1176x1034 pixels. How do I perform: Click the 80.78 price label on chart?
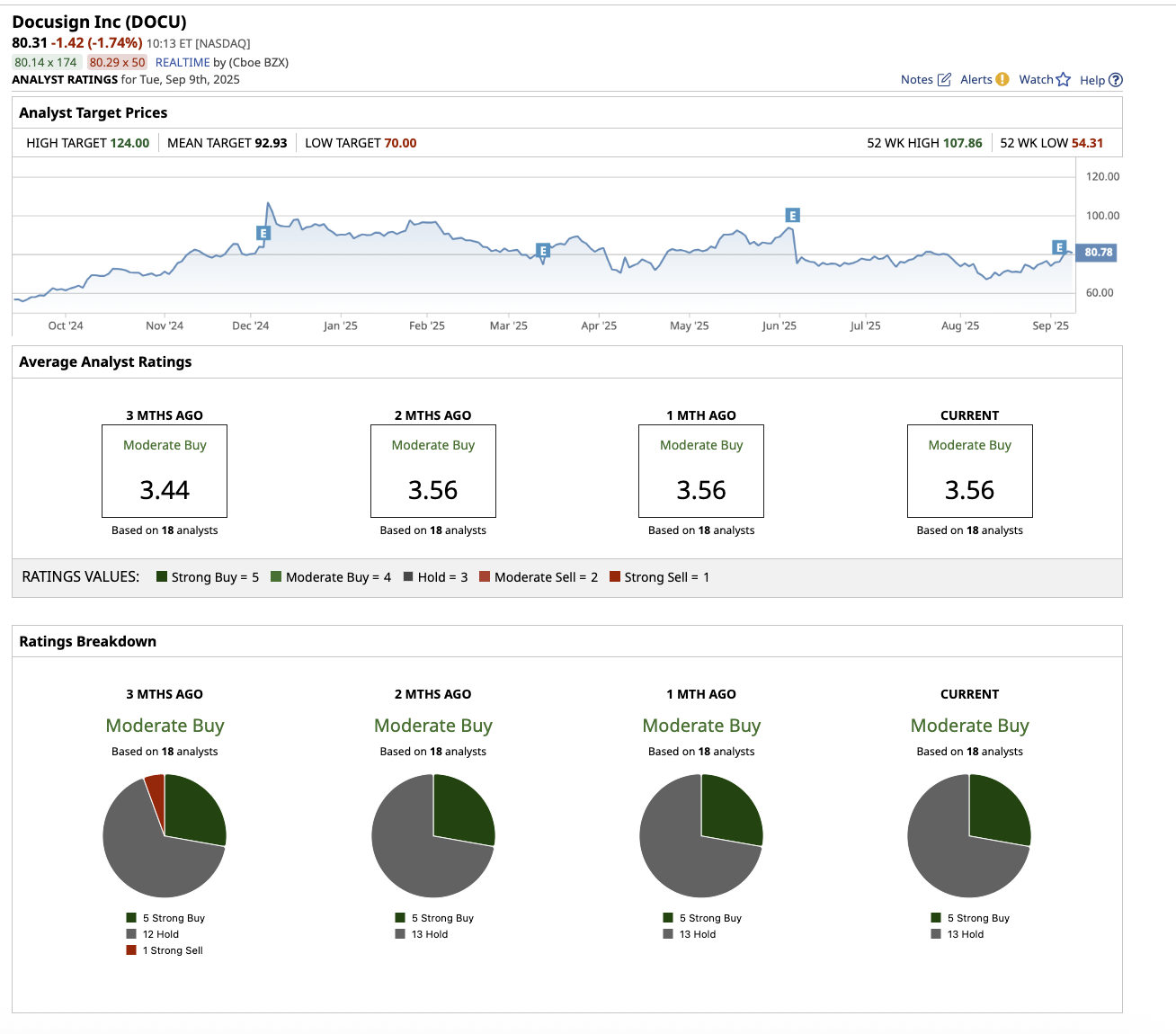(x=1097, y=253)
